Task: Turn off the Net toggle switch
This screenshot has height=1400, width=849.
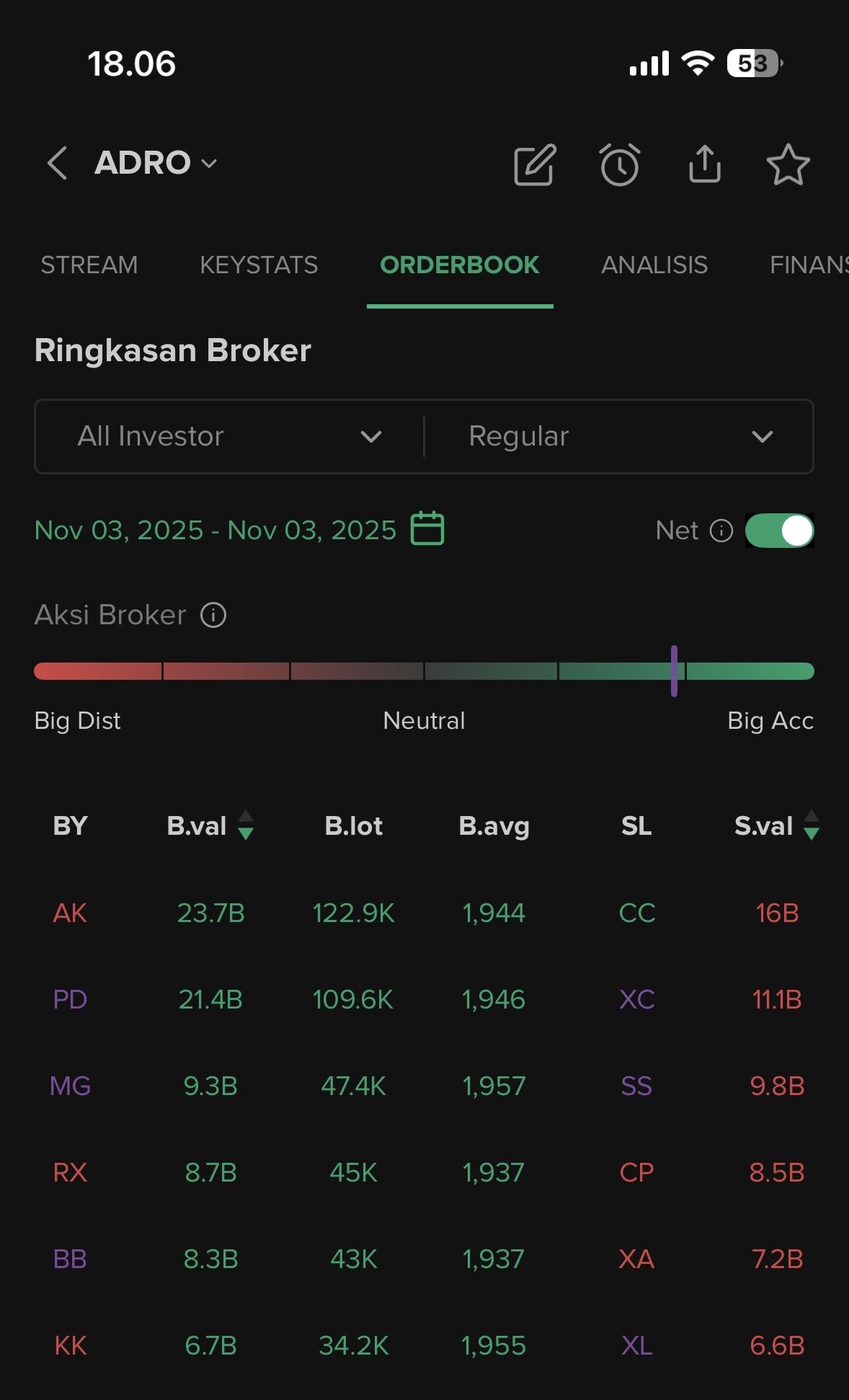Action: pyautogui.click(x=779, y=531)
